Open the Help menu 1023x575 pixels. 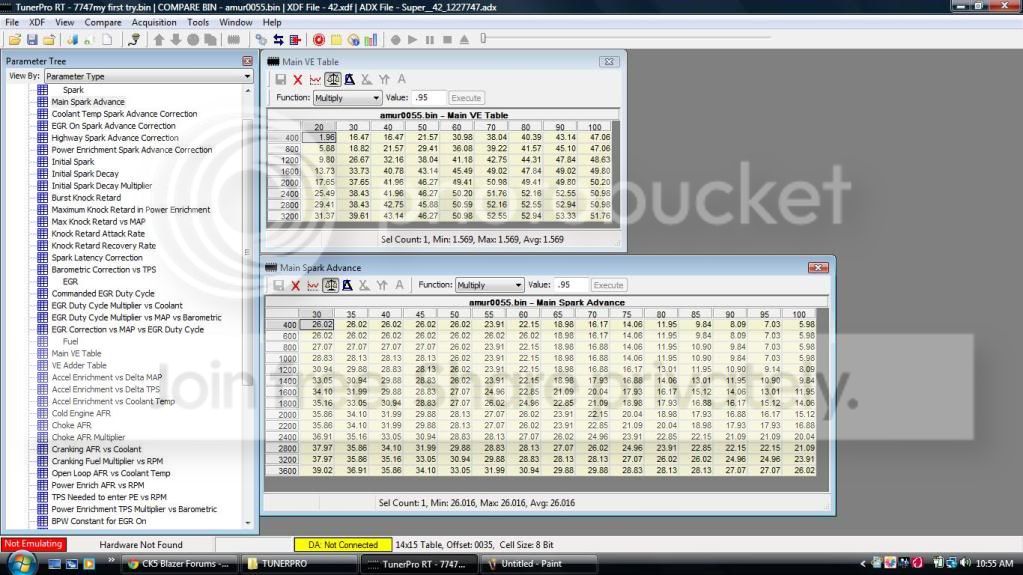[x=271, y=22]
